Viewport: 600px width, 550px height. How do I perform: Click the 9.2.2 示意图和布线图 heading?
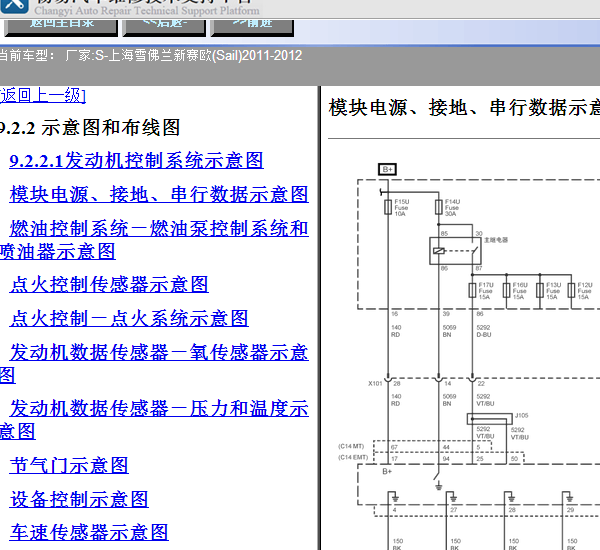coord(90,127)
